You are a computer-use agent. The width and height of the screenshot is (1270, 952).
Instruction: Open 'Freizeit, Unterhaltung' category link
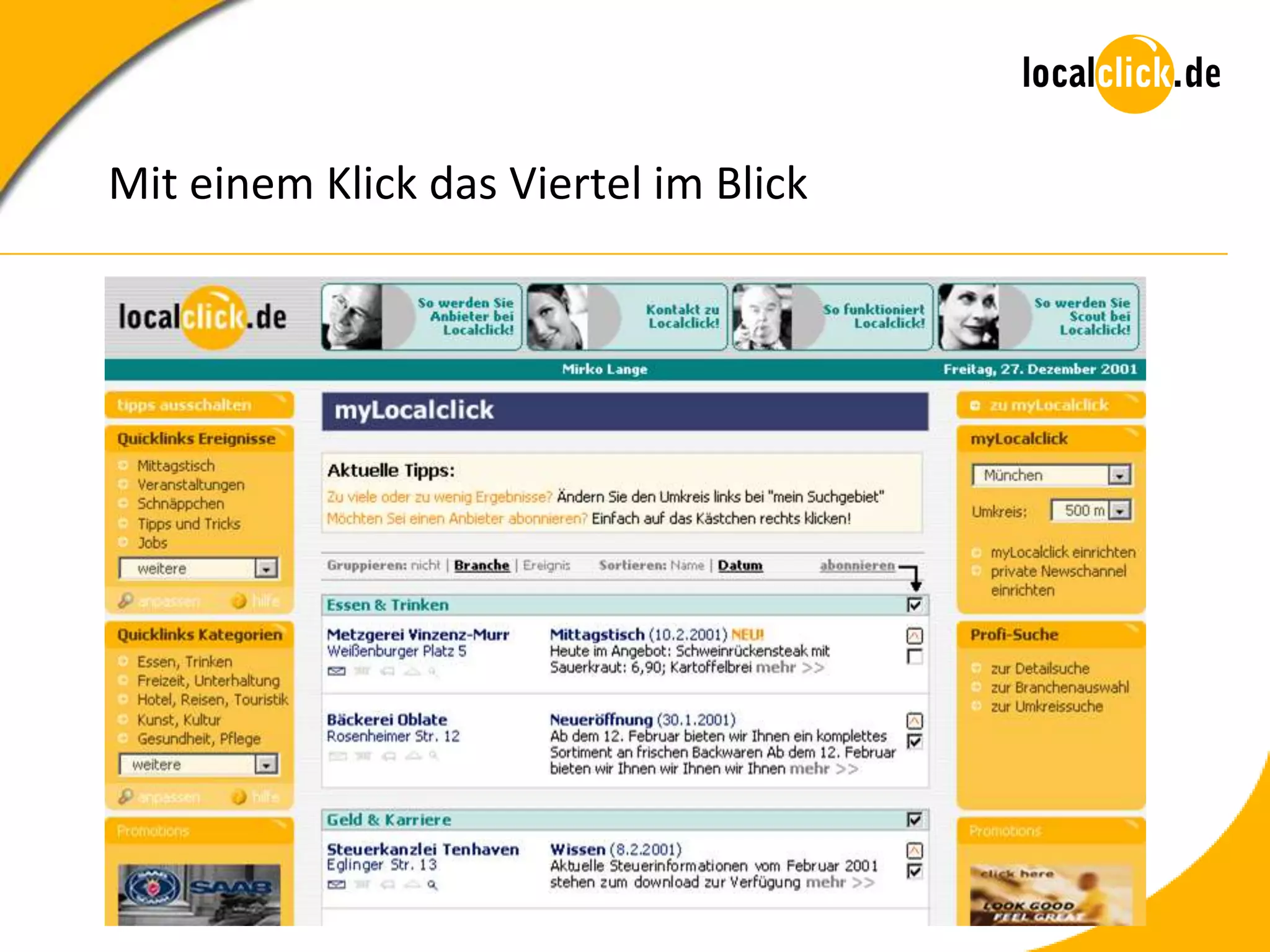208,681
